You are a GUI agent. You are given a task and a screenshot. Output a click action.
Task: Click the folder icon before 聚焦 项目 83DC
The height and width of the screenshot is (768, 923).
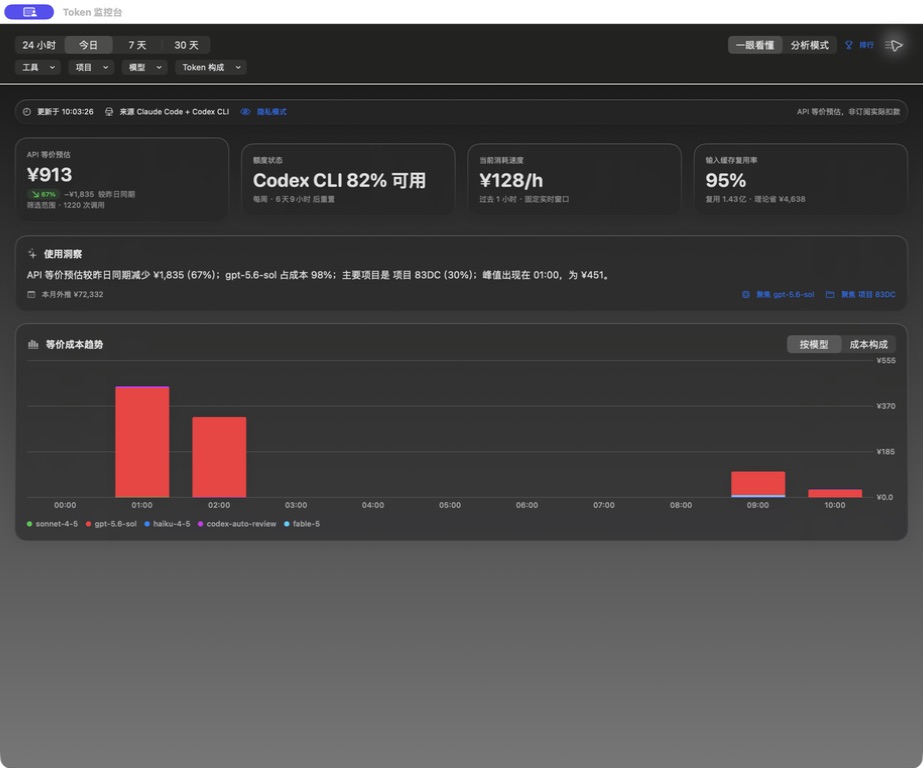[830, 294]
